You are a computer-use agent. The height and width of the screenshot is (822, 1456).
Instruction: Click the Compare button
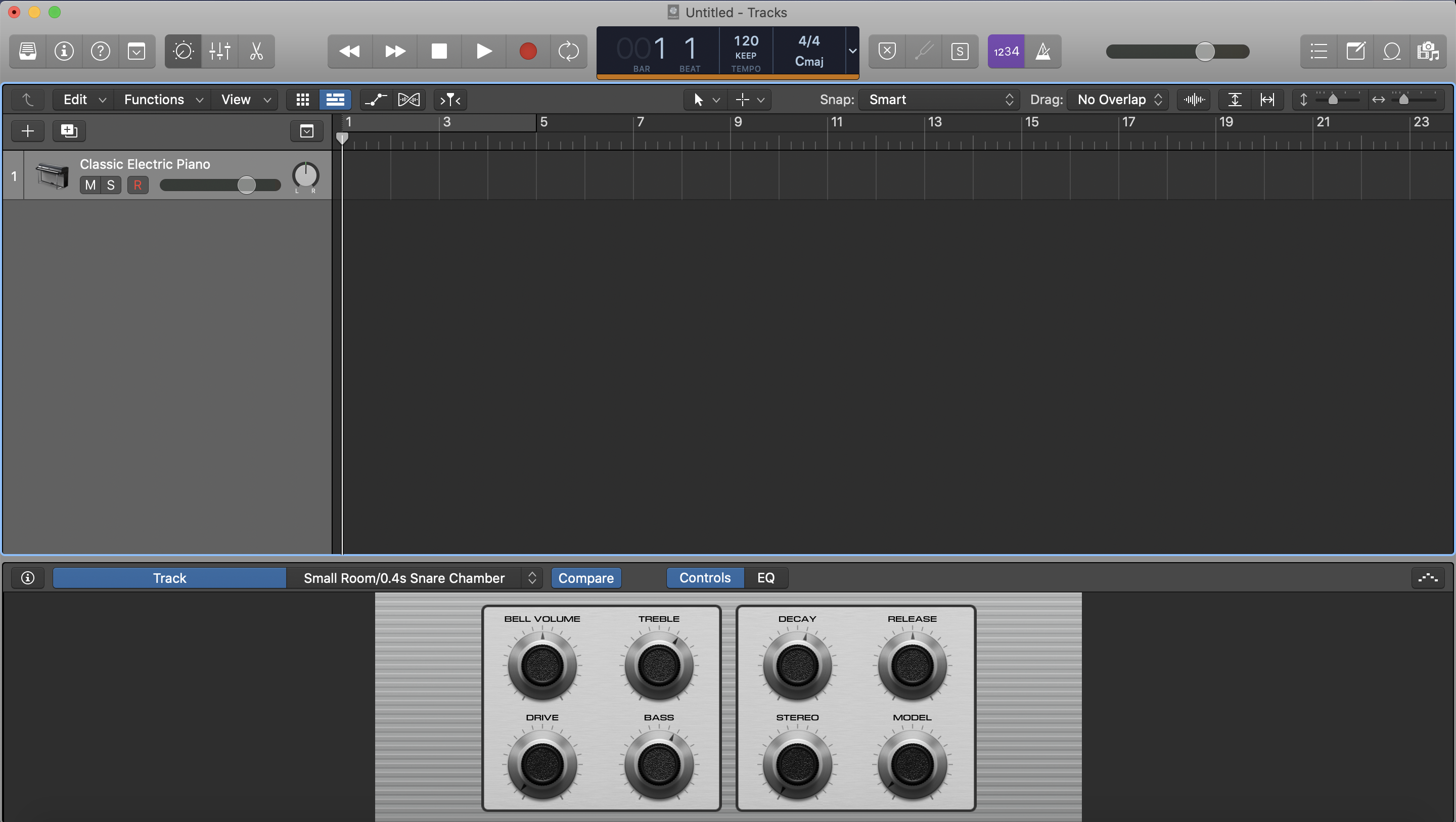click(585, 578)
